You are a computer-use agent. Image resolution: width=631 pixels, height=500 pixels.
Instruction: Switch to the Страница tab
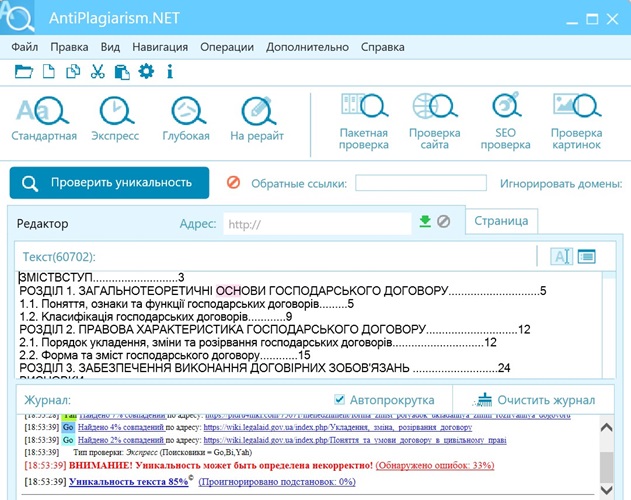point(501,221)
